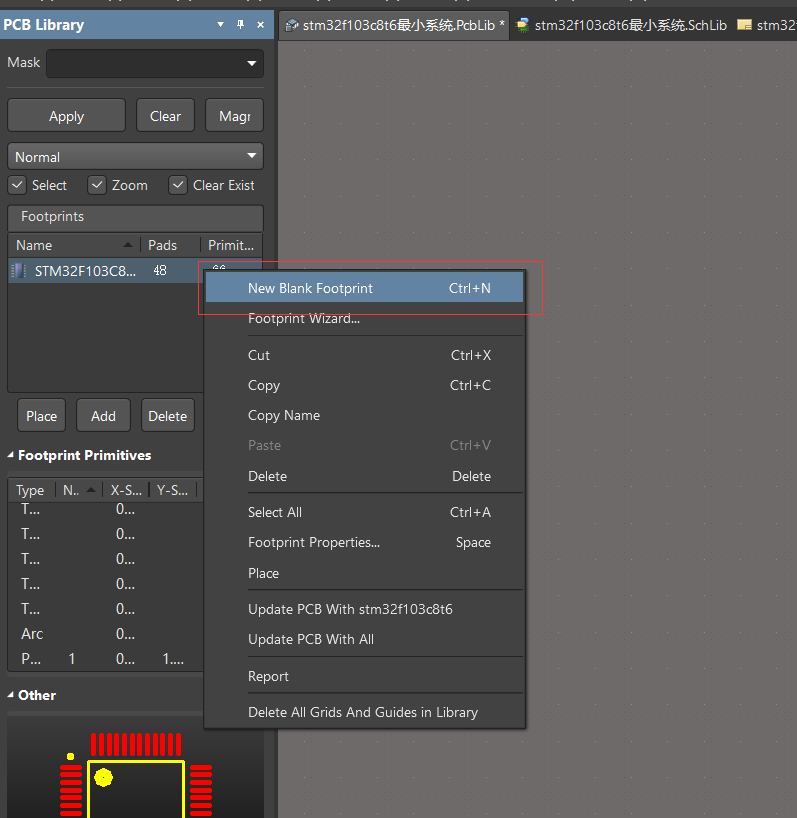Sort footprints by the Pads column

(x=170, y=245)
